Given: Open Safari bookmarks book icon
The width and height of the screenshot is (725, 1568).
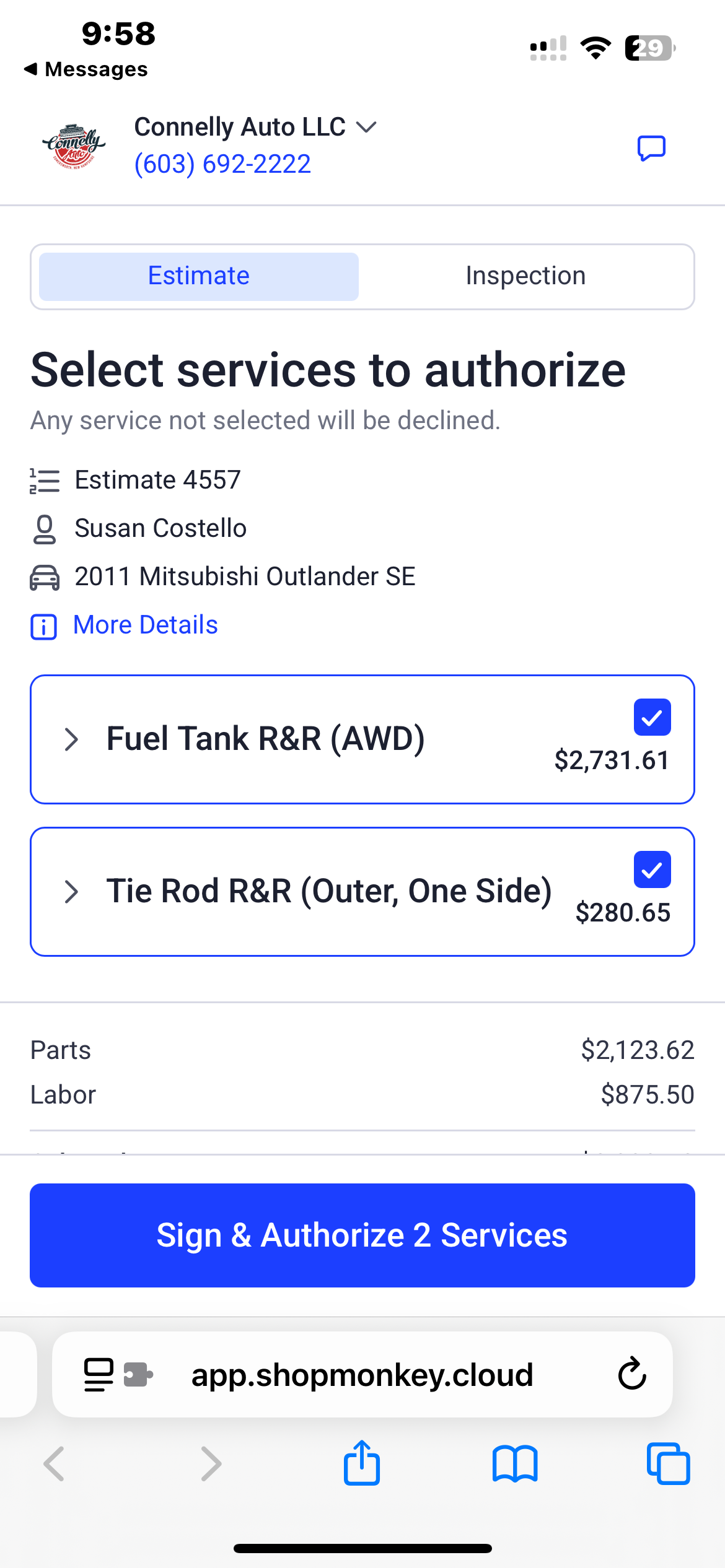Looking at the screenshot, I should coord(515,1464).
